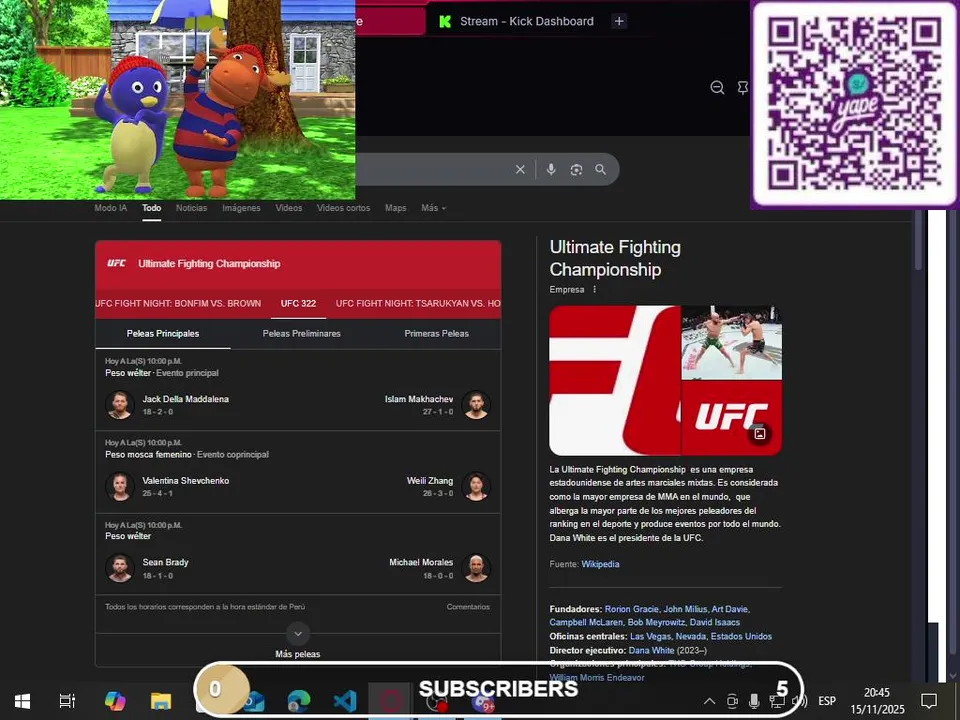Open the David Isaacs link
This screenshot has width=960, height=720.
(714, 623)
